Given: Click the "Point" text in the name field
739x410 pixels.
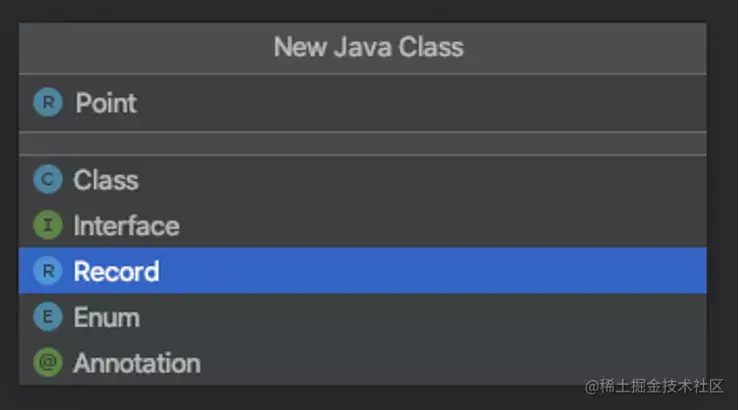Looking at the screenshot, I should (106, 102).
